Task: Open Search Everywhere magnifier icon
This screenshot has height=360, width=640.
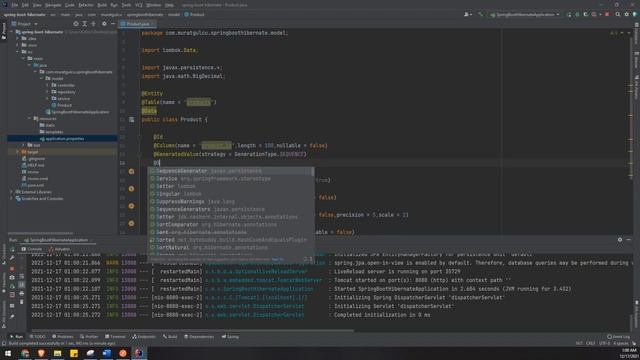Action: pos(618,14)
